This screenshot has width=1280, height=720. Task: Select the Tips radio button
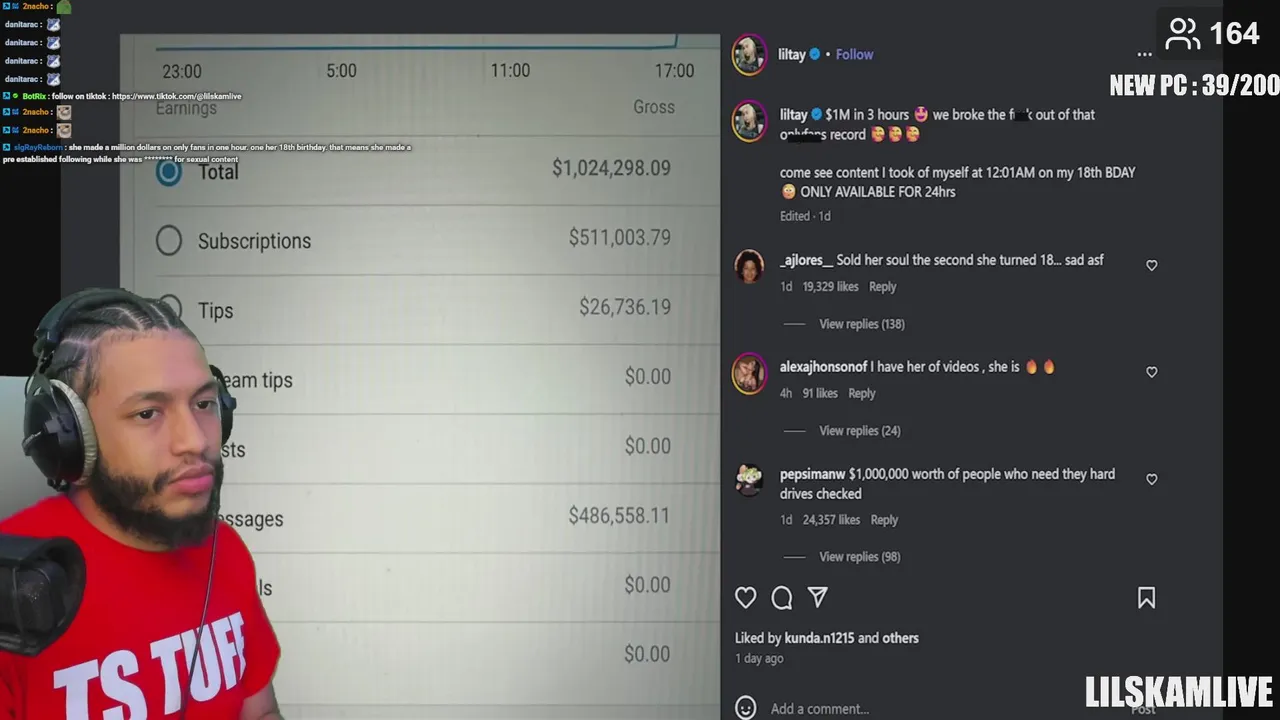[x=171, y=309]
